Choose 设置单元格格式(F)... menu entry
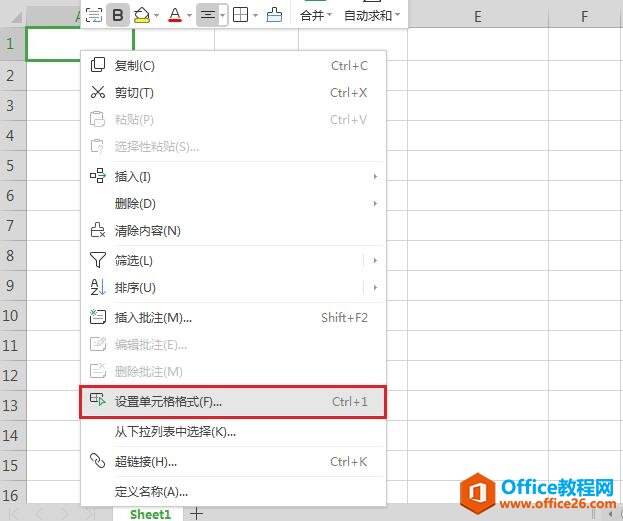 [233, 401]
